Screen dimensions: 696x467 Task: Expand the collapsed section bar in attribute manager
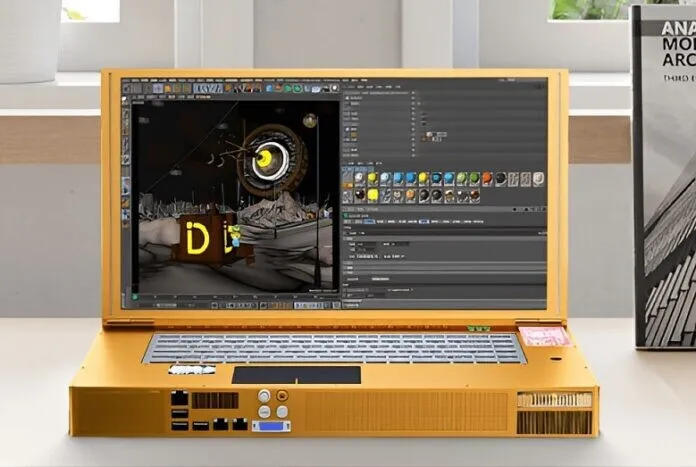pos(444,264)
